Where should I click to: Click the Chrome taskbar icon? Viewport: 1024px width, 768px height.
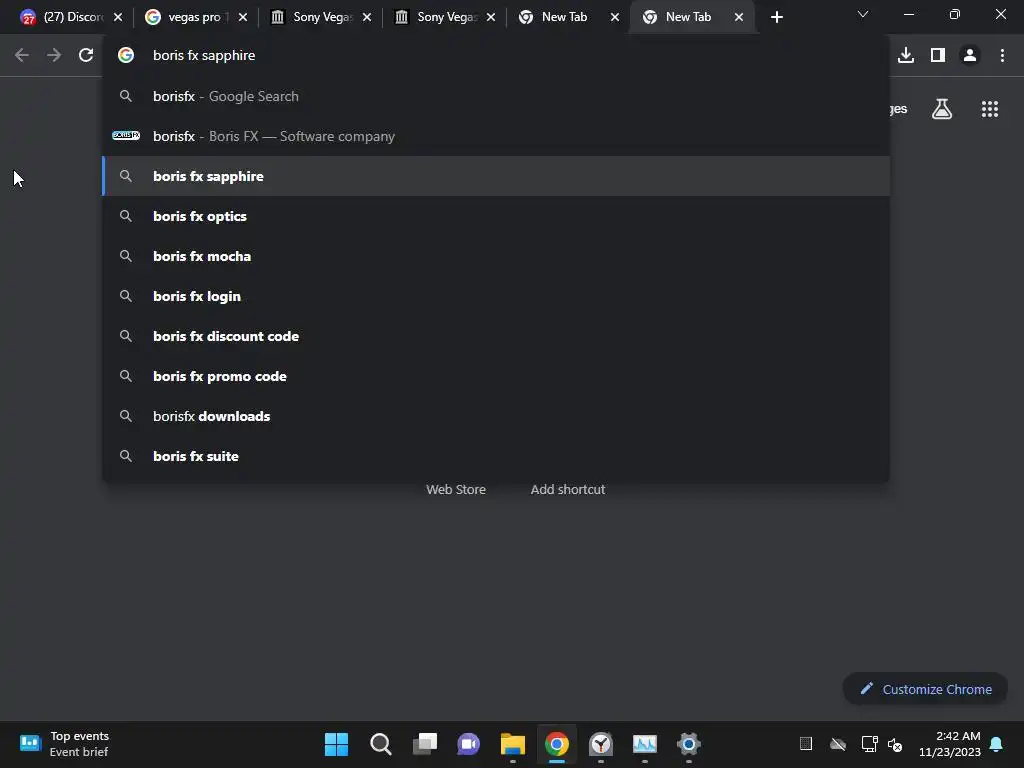556,744
